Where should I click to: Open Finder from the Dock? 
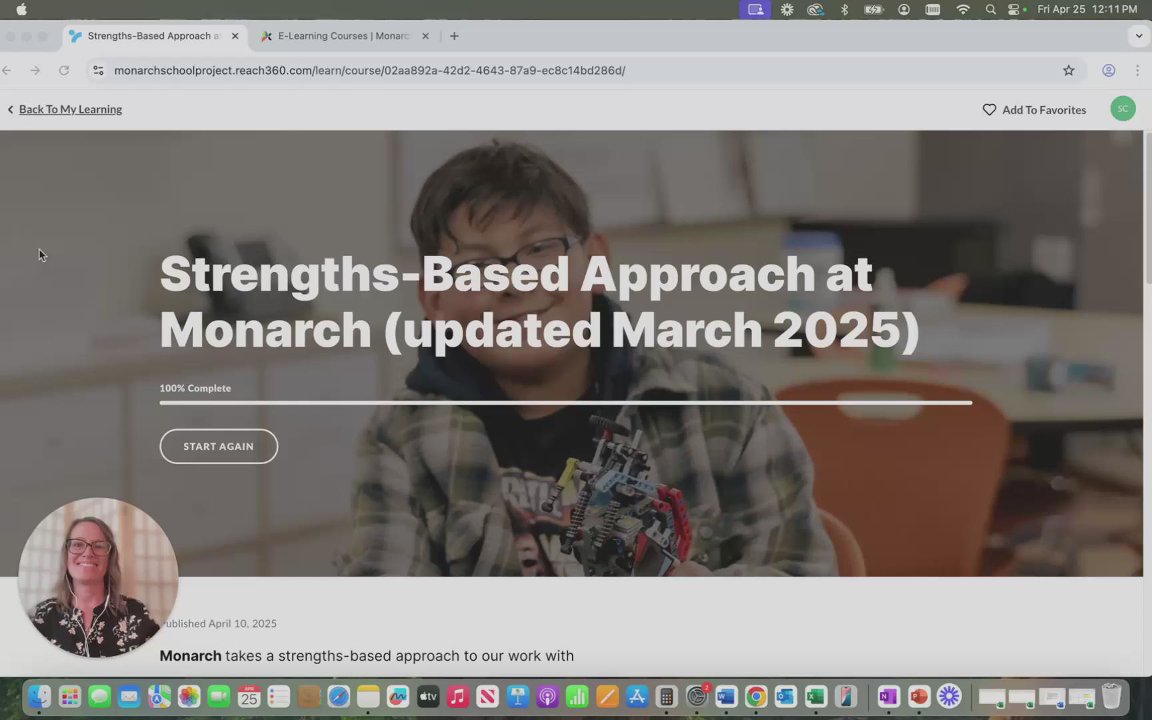tap(40, 696)
